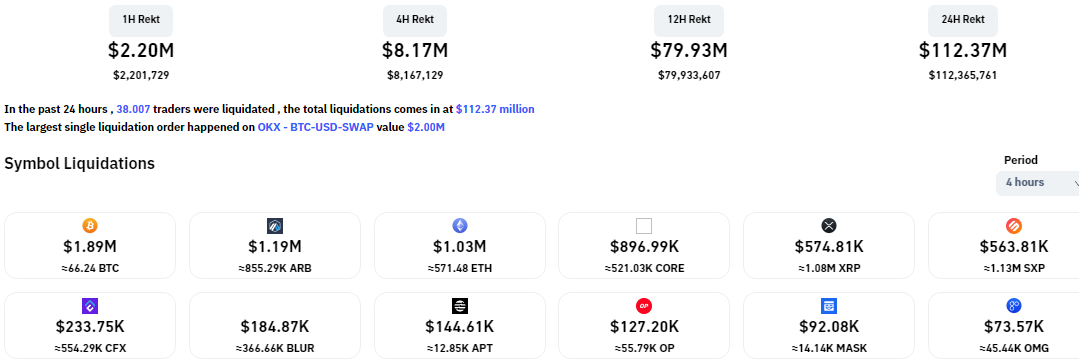Click the MASK coin icon

[829, 306]
